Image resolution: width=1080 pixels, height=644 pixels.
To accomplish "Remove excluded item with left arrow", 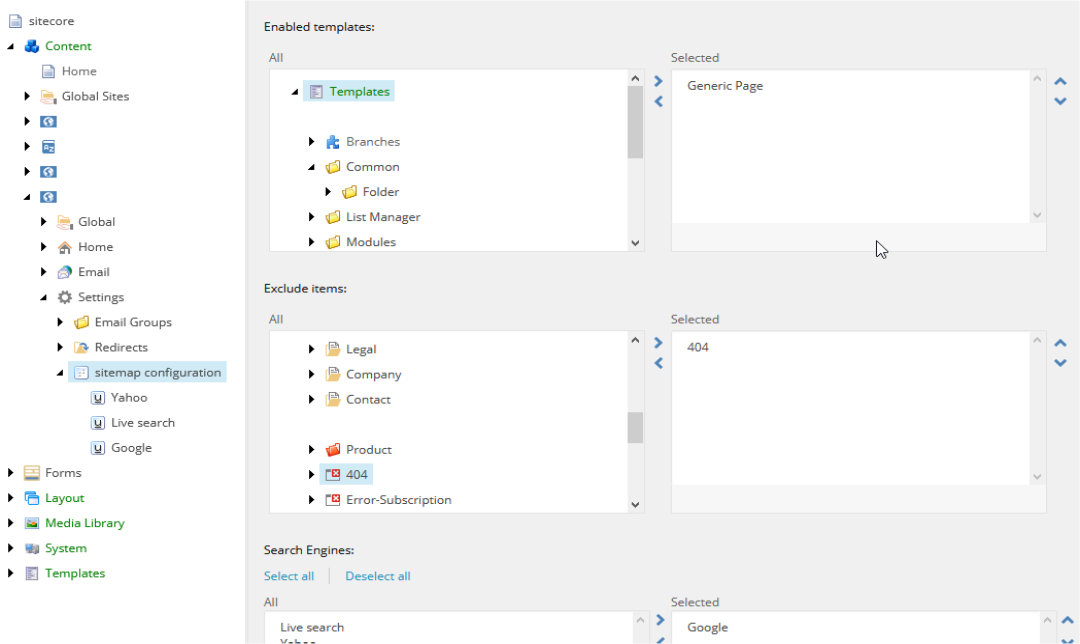I will pos(658,363).
